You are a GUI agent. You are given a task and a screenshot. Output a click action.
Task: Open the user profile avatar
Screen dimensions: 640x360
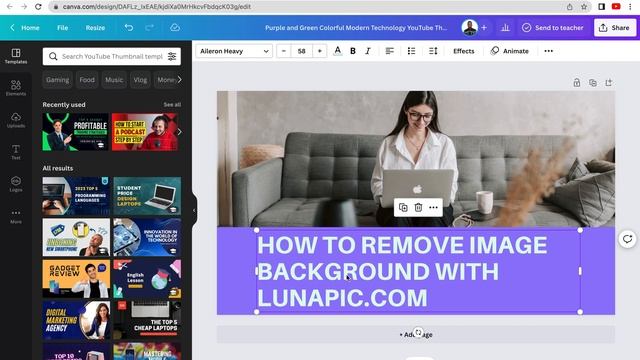pyautogui.click(x=469, y=28)
